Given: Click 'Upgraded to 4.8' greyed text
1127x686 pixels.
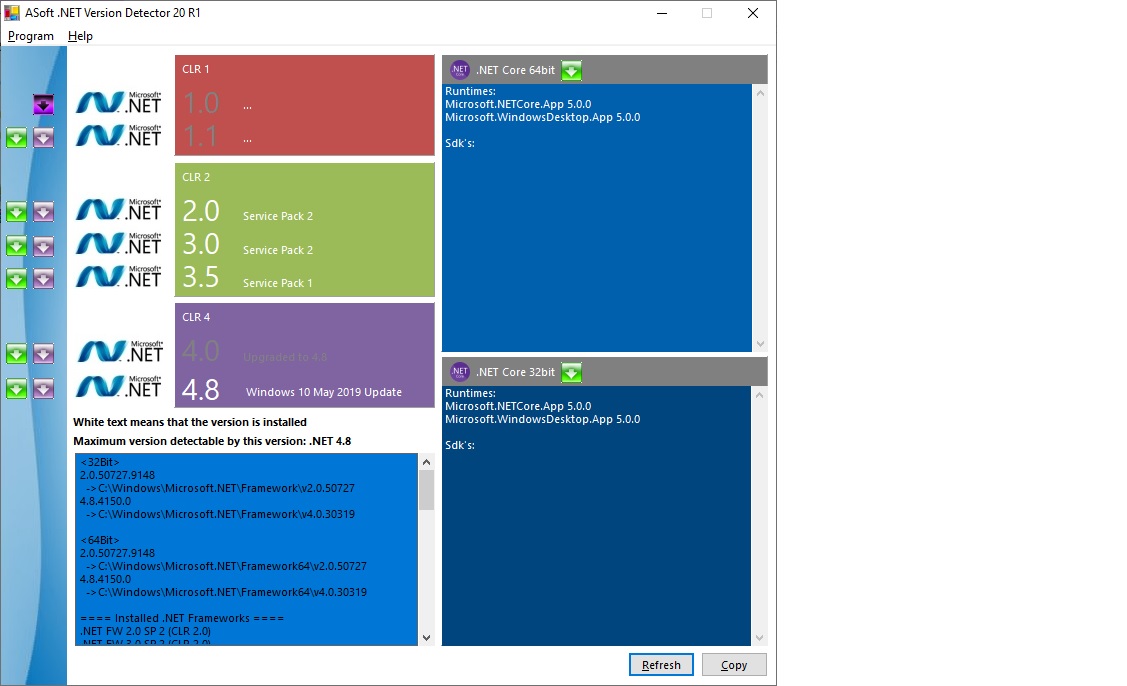Looking at the screenshot, I should 285,357.
